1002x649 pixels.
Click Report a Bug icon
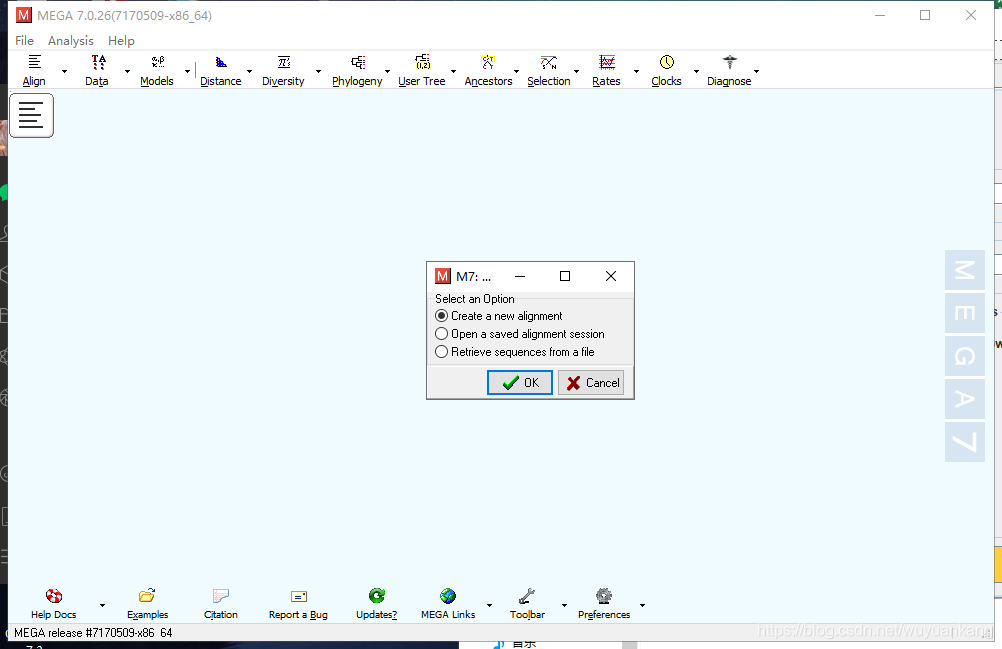[298, 596]
